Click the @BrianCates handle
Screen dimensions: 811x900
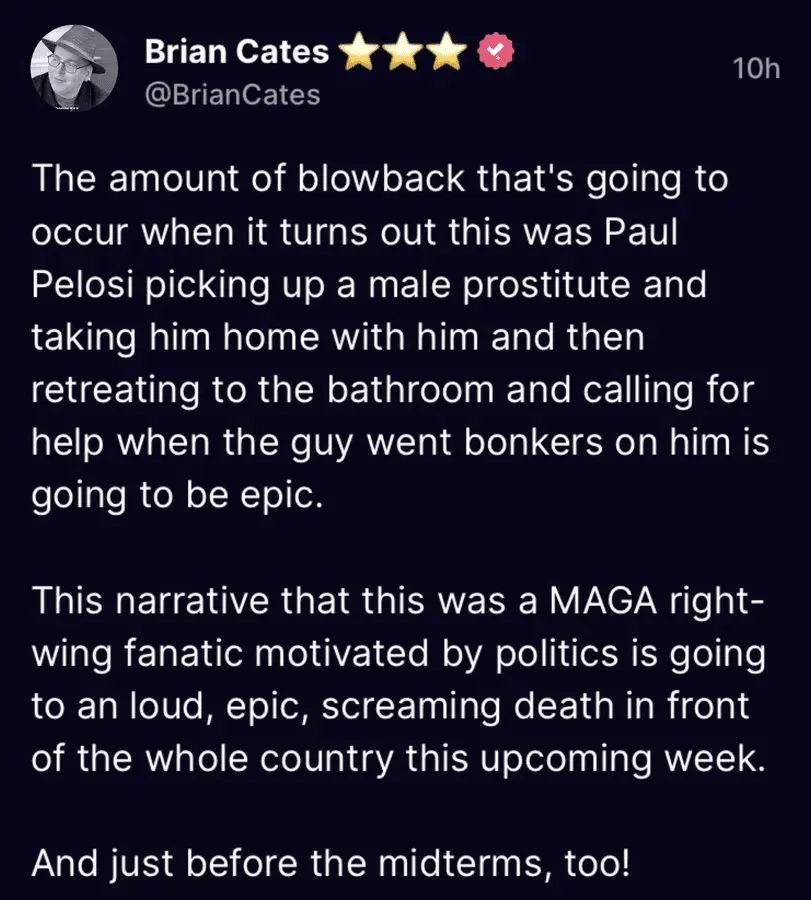(233, 95)
